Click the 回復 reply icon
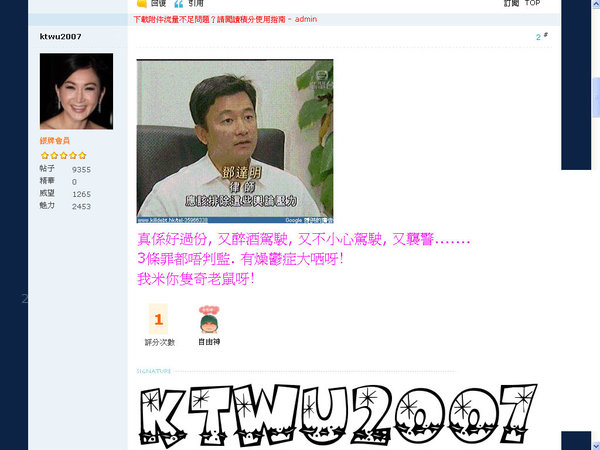The height and width of the screenshot is (450, 600). click(142, 3)
